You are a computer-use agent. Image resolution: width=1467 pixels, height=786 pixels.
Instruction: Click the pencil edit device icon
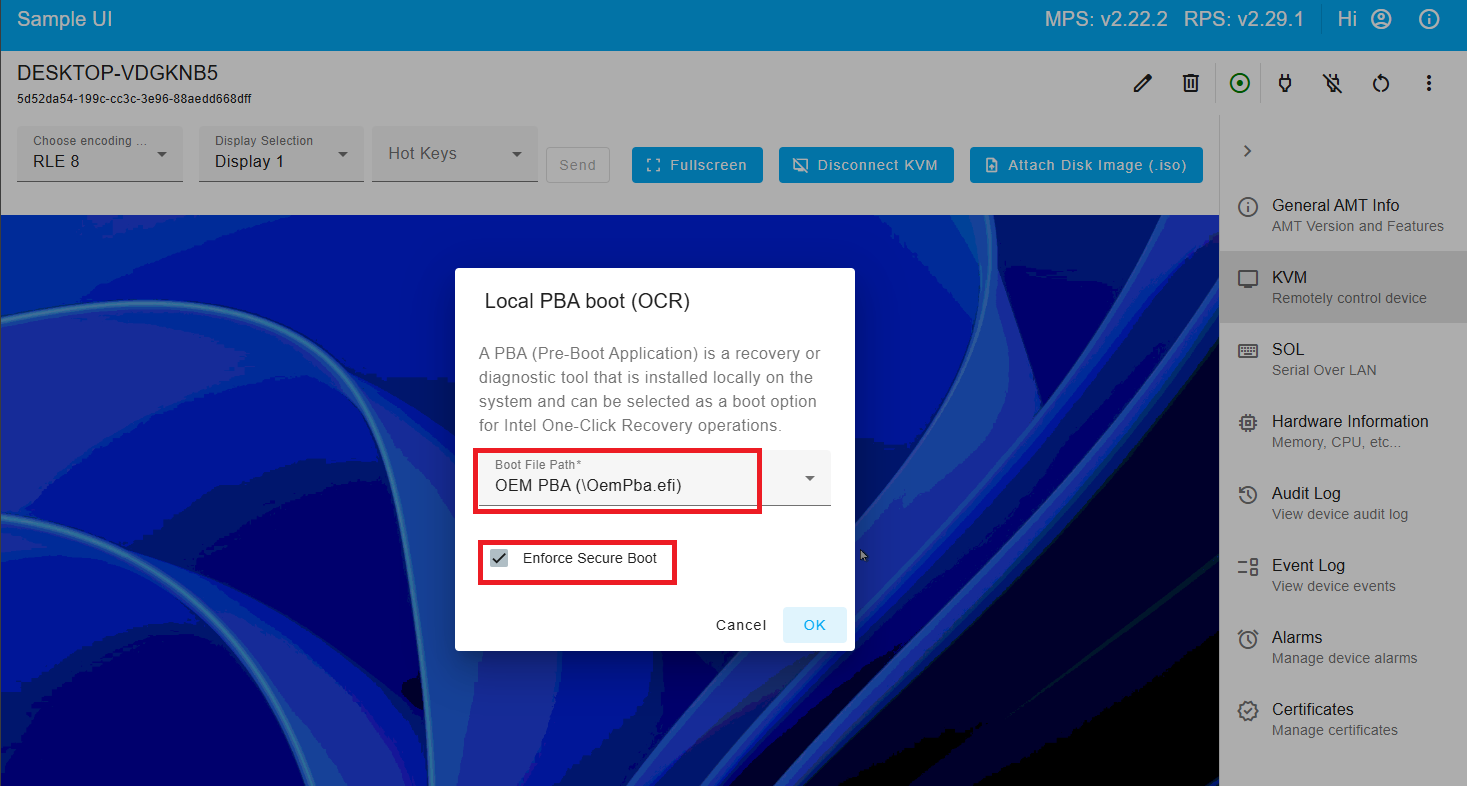pyautogui.click(x=1142, y=83)
